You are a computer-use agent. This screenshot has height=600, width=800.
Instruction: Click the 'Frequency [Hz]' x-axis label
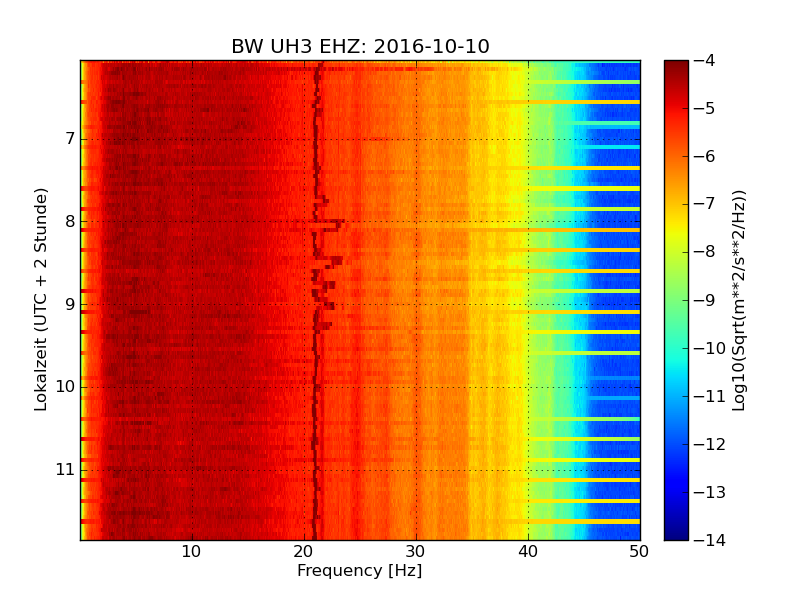[360, 570]
